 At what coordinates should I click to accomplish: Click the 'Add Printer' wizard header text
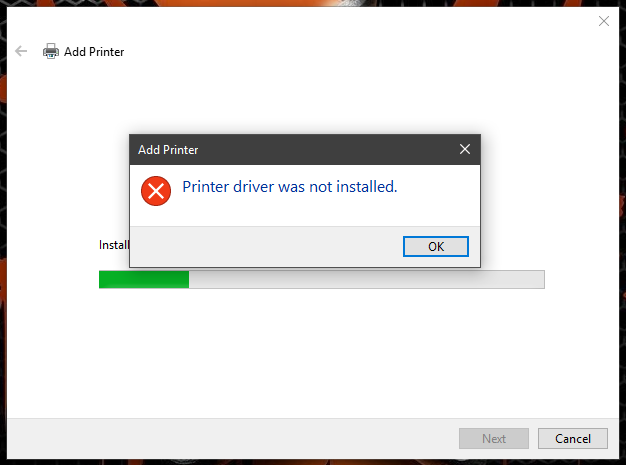click(x=94, y=52)
